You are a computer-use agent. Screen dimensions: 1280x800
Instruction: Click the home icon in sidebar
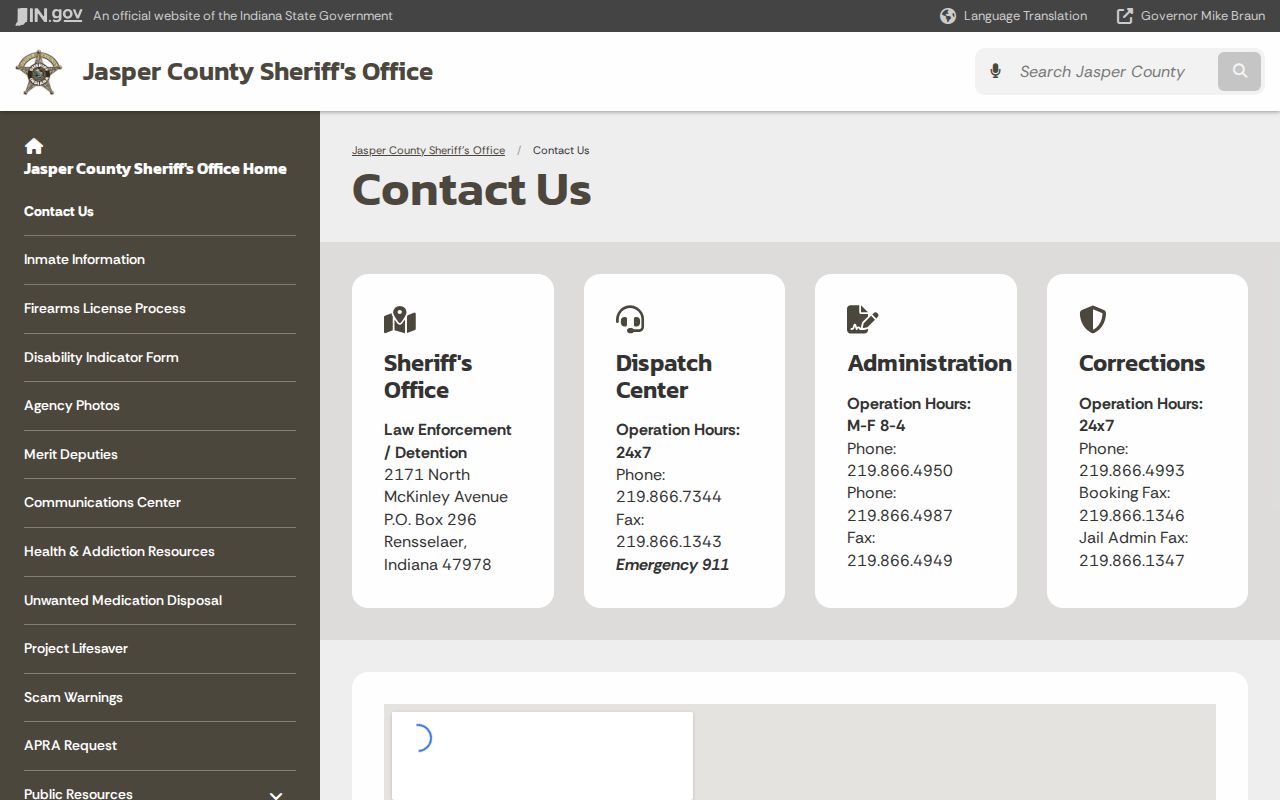point(34,146)
